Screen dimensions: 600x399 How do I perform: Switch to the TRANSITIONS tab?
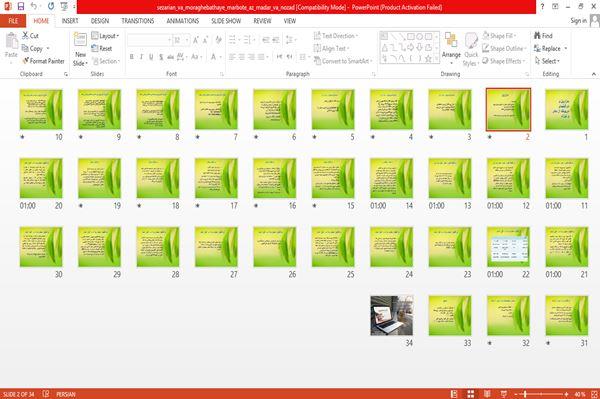[138, 21]
